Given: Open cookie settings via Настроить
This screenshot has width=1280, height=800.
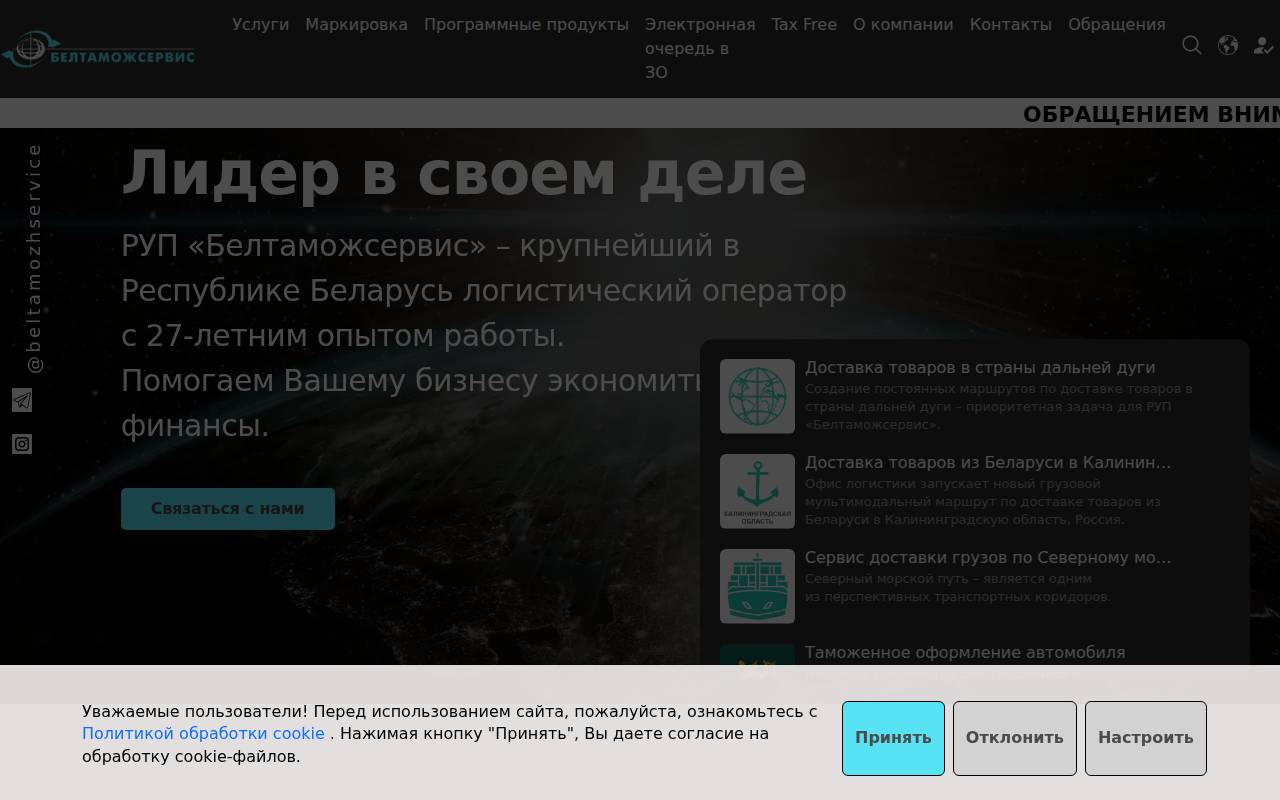Looking at the screenshot, I should pos(1145,738).
